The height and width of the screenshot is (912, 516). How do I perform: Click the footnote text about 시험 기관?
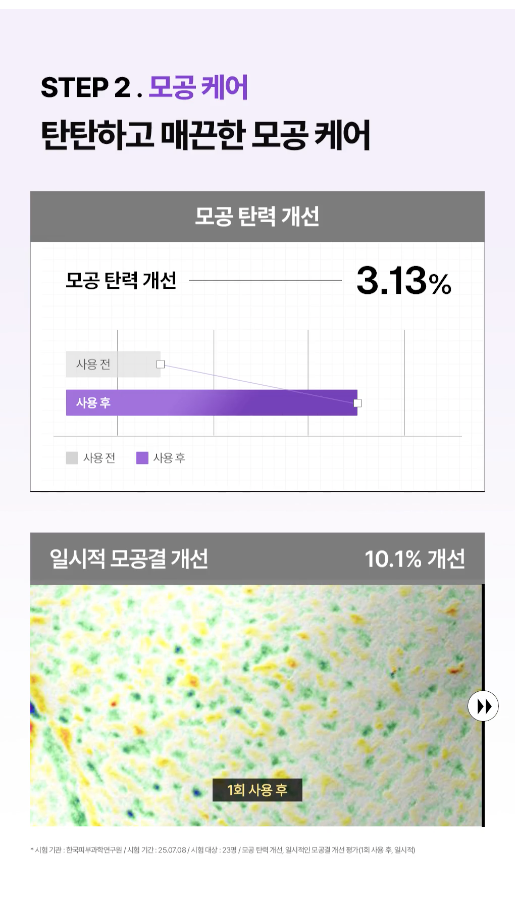[x=223, y=850]
